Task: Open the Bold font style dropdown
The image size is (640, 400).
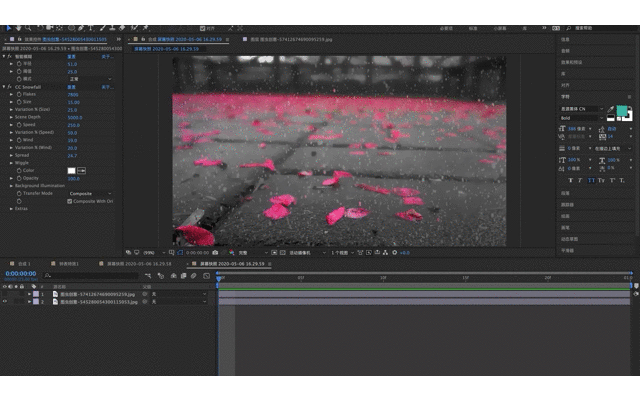Action: [x=581, y=118]
